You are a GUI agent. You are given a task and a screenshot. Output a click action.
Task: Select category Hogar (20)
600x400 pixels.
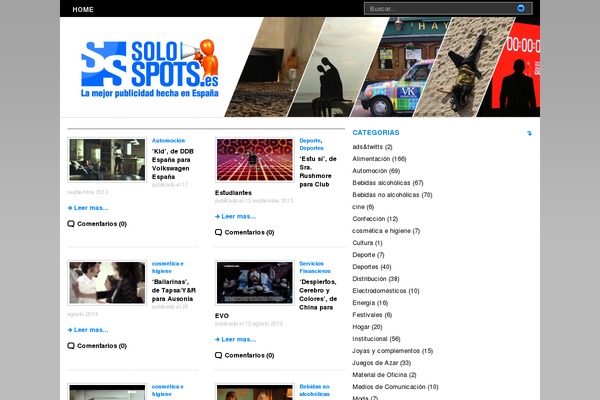tap(367, 327)
